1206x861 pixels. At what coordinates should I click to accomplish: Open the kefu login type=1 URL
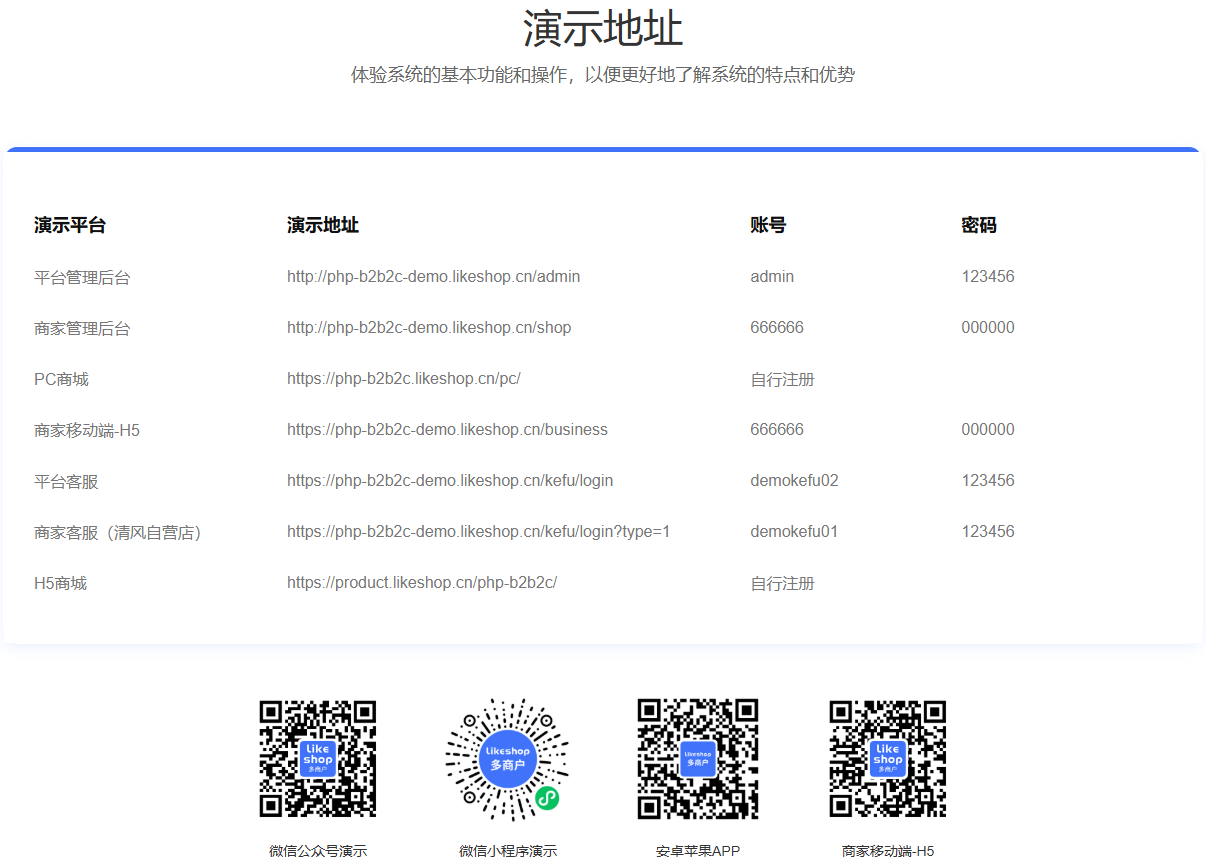tap(478, 532)
